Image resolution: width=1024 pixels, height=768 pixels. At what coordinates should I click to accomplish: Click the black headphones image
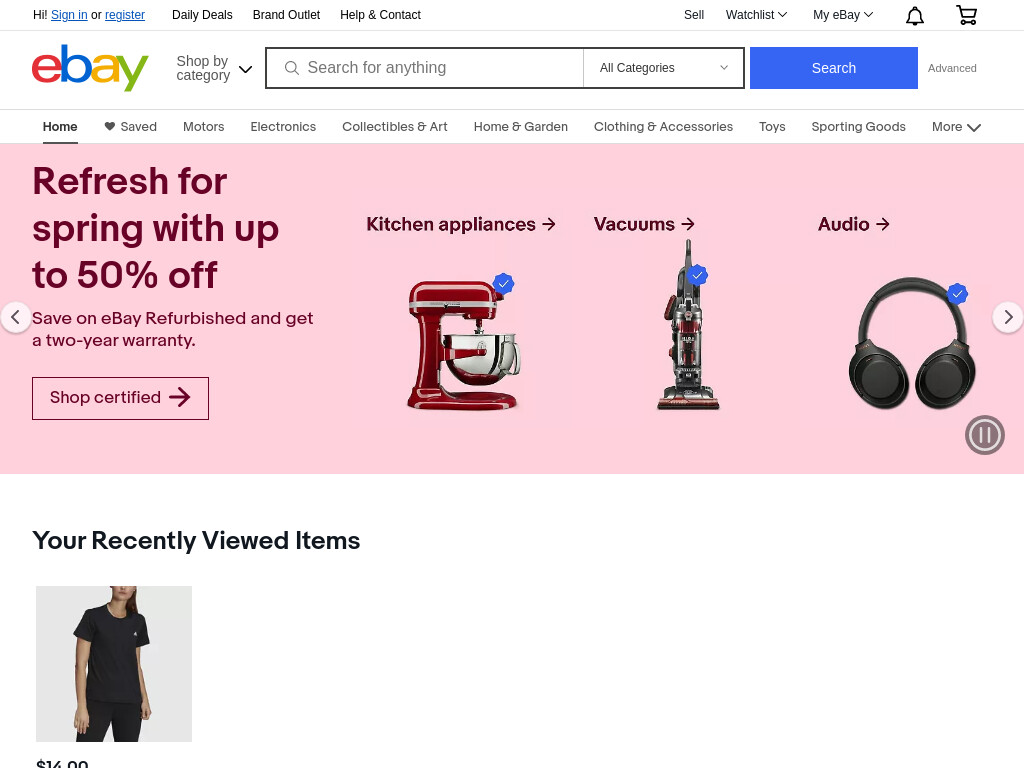[x=912, y=344]
